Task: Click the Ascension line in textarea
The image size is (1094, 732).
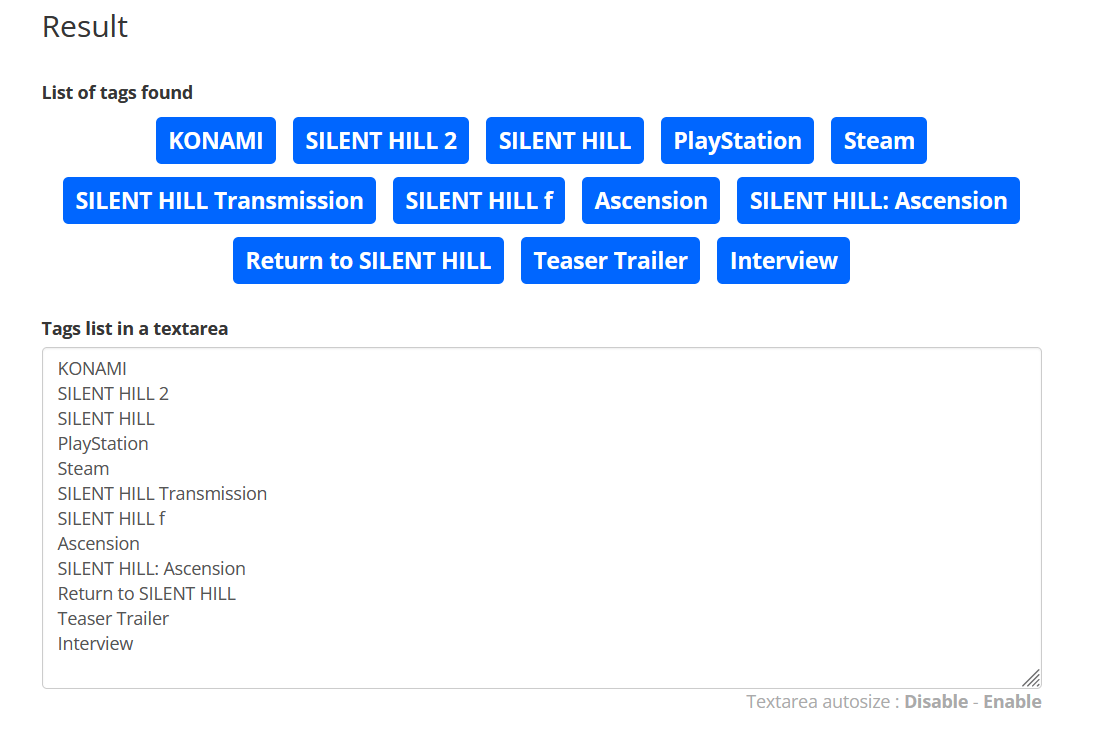Action: point(98,544)
